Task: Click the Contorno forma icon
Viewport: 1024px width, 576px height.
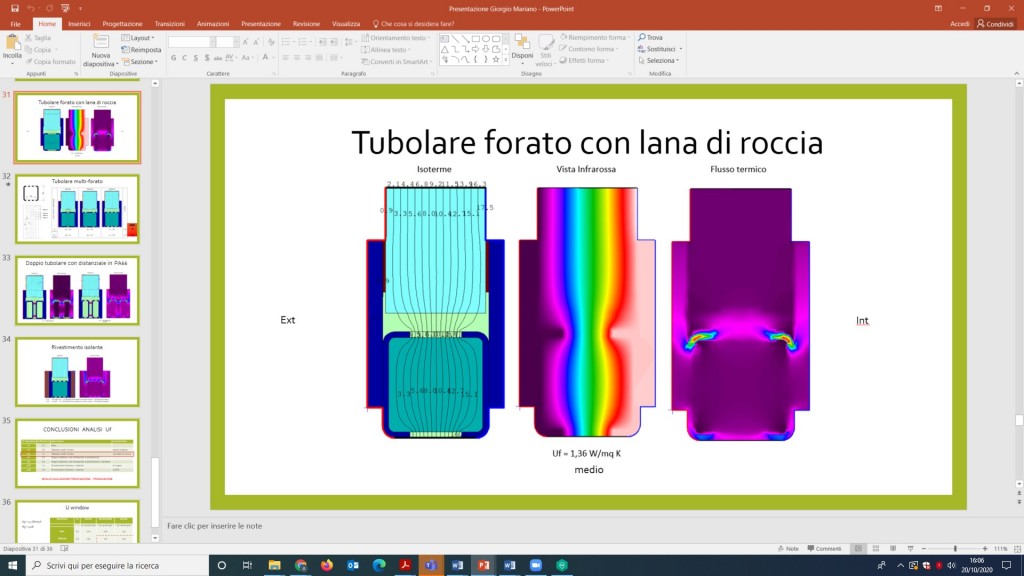Action: click(x=563, y=47)
